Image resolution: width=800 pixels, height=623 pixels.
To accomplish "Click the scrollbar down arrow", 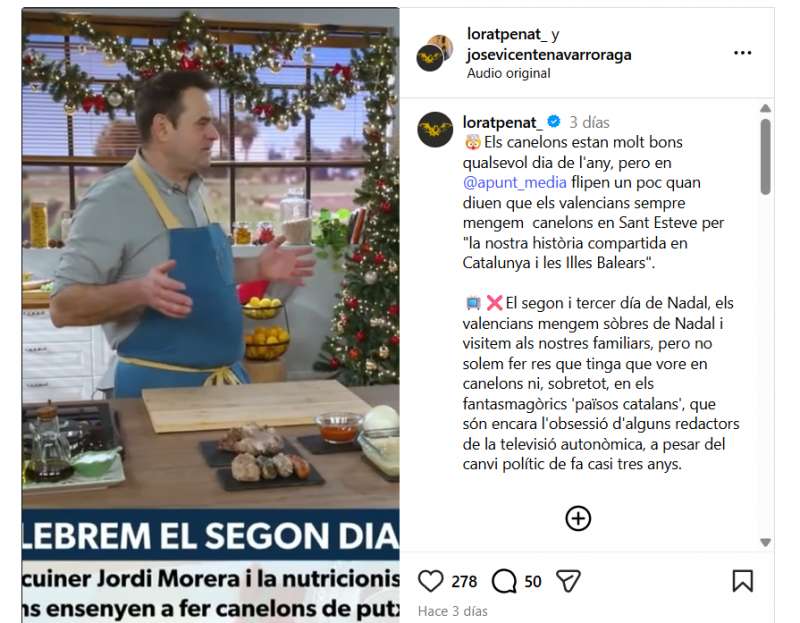I will pyautogui.click(x=765, y=542).
